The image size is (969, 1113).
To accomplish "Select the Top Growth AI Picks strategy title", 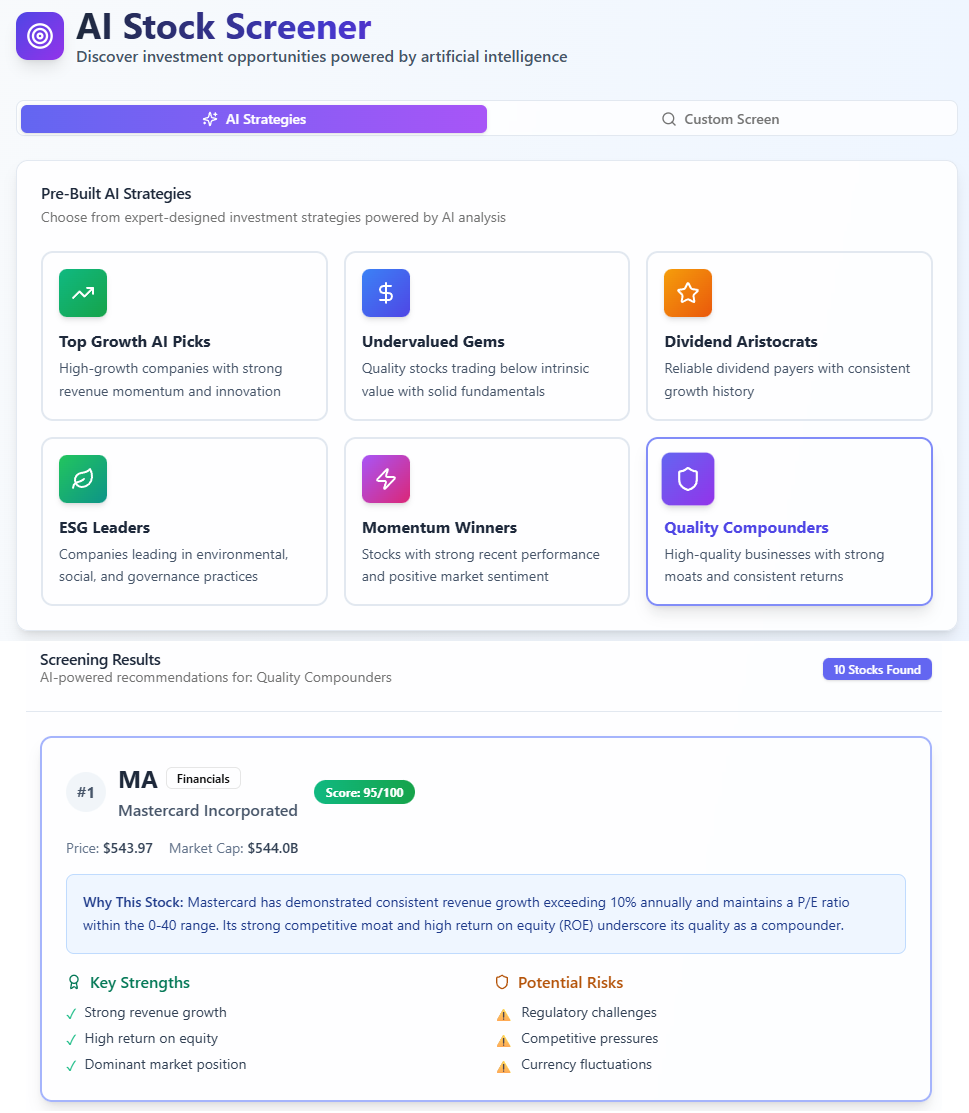I will (135, 341).
